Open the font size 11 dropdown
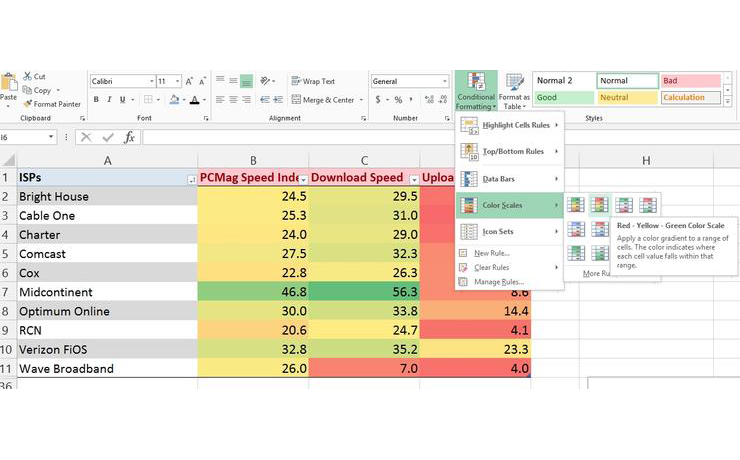 pos(177,82)
